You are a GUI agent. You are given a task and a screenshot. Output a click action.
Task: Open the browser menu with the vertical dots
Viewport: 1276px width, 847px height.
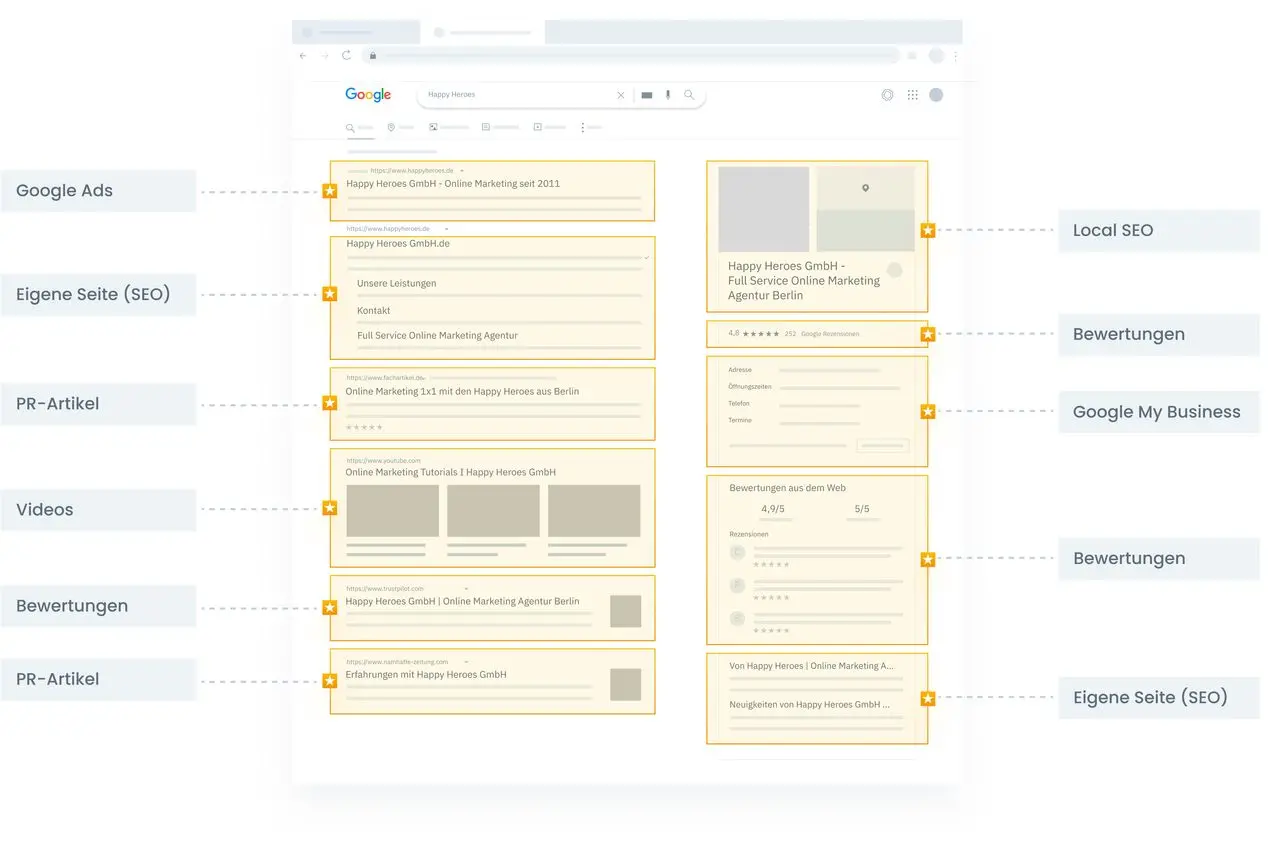956,56
